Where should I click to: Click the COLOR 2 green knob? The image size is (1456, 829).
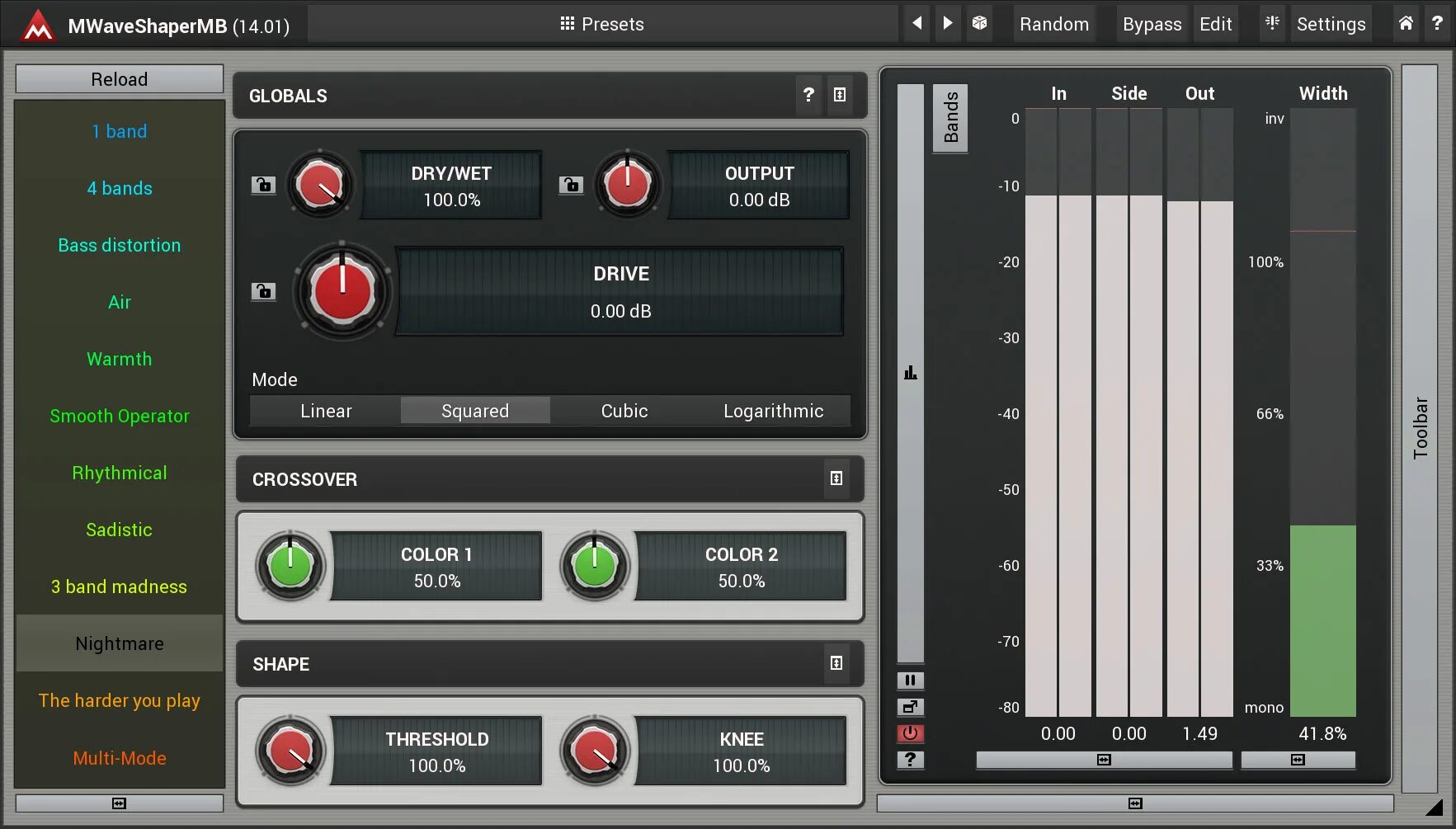coord(595,566)
